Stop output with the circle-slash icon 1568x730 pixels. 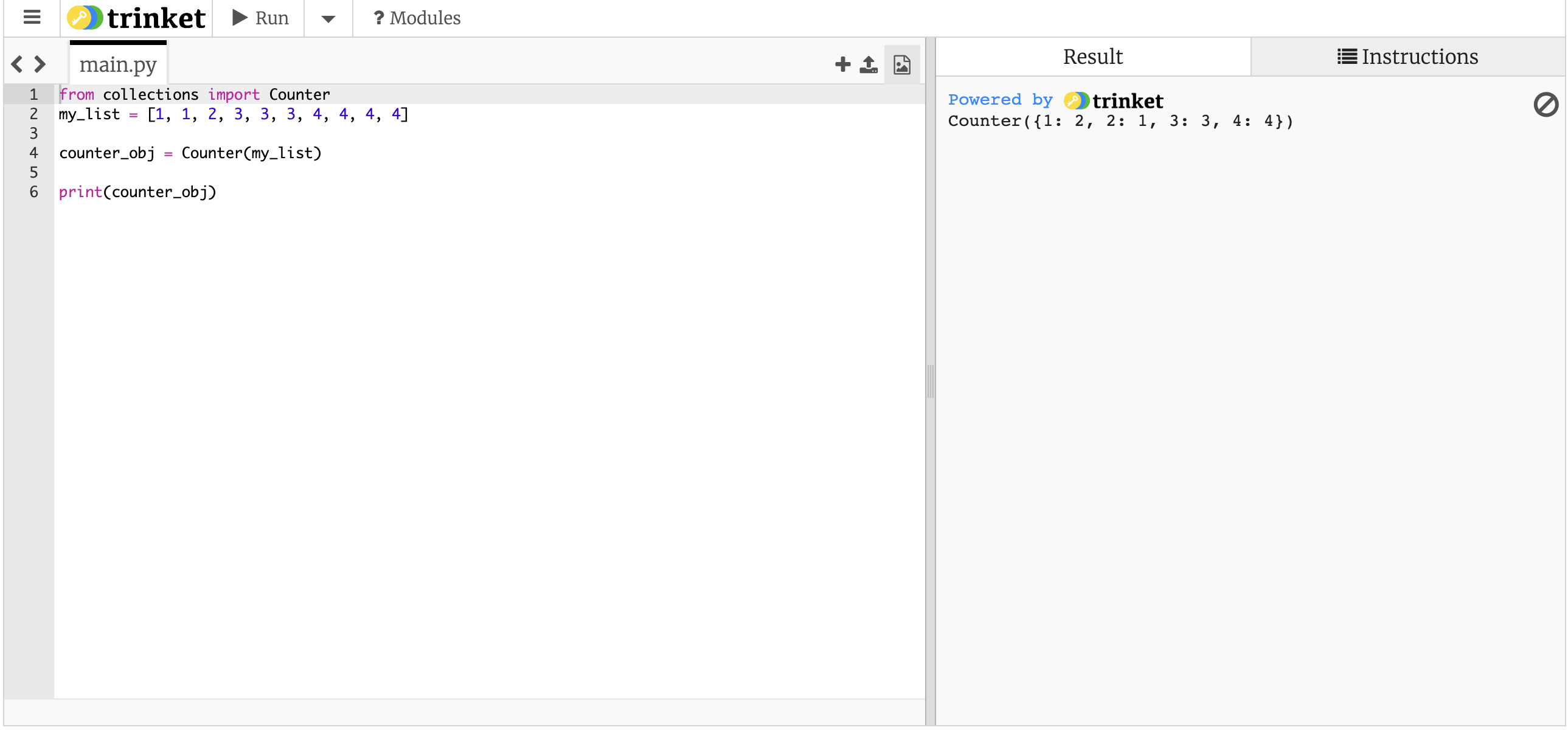[1545, 105]
